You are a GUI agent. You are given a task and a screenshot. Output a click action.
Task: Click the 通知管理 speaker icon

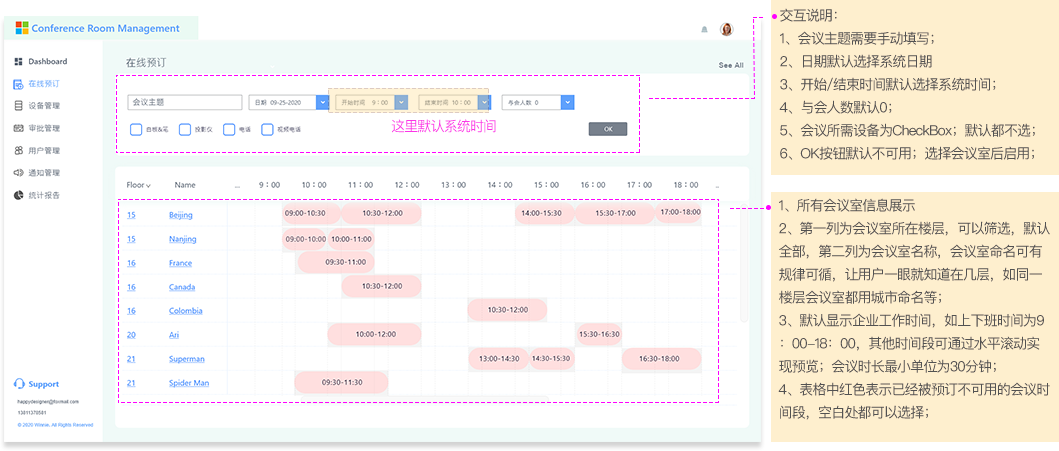click(x=18, y=173)
